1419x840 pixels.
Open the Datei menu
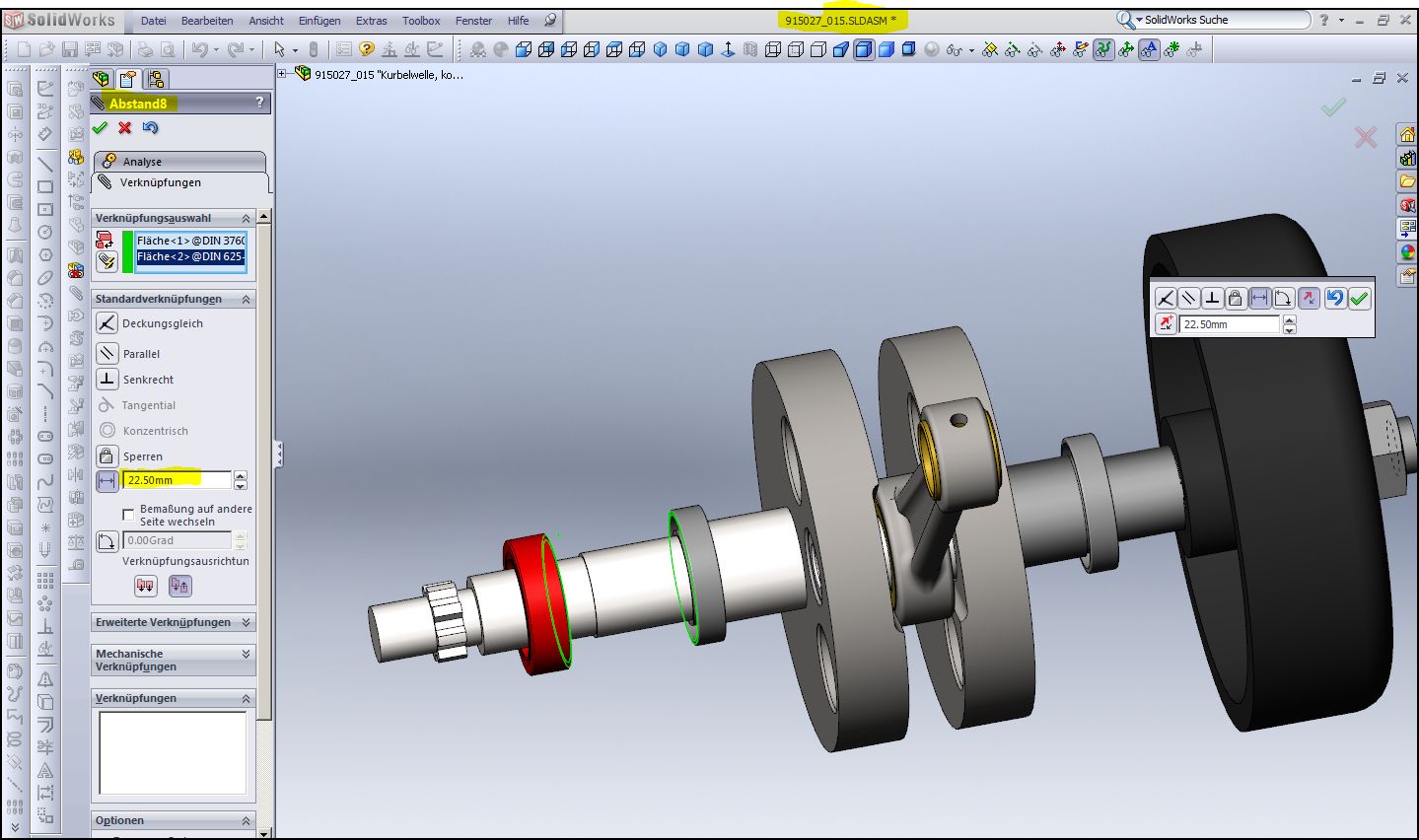[x=154, y=21]
